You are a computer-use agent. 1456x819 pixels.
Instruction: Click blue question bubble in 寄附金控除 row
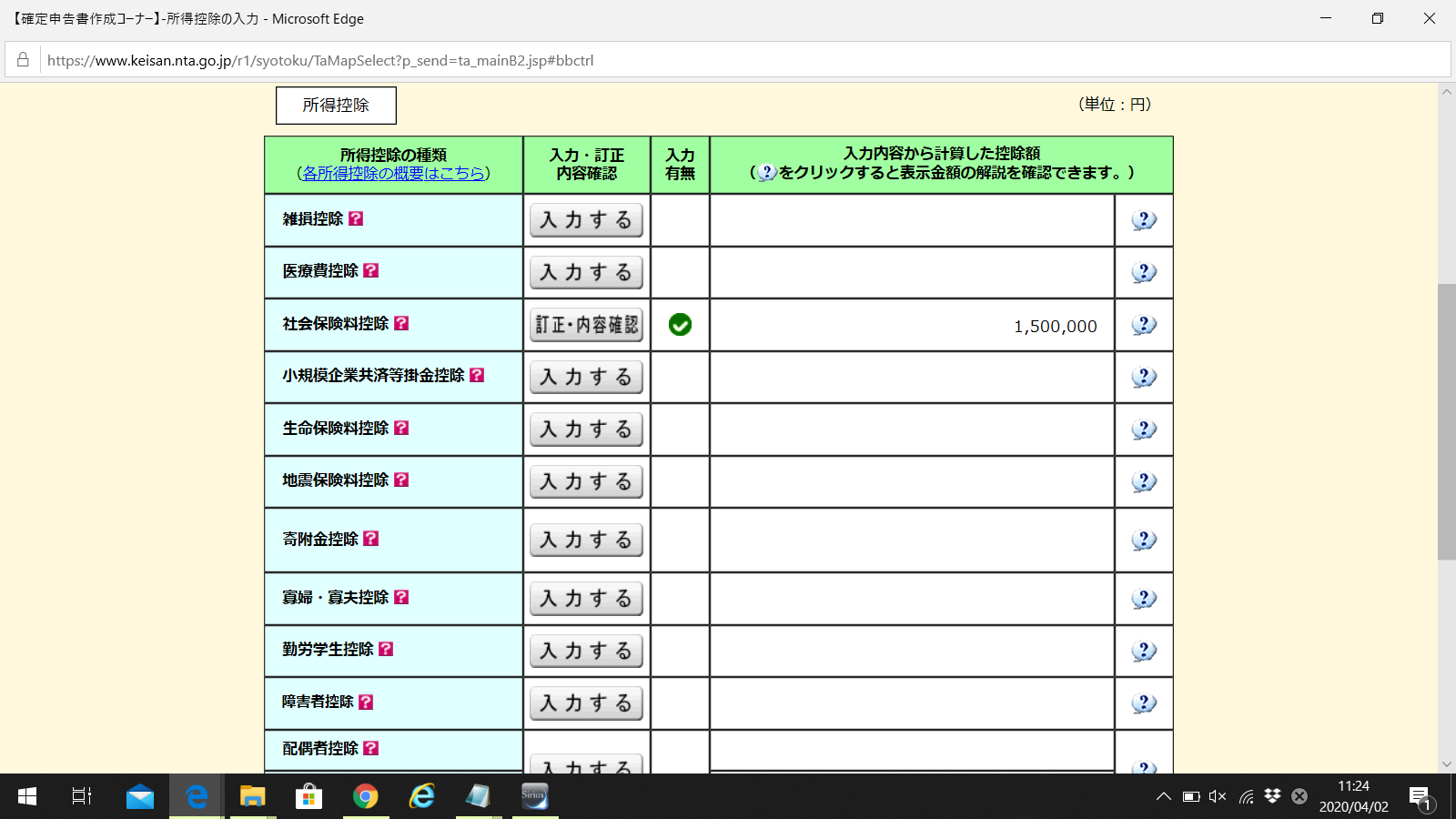coord(1143,540)
